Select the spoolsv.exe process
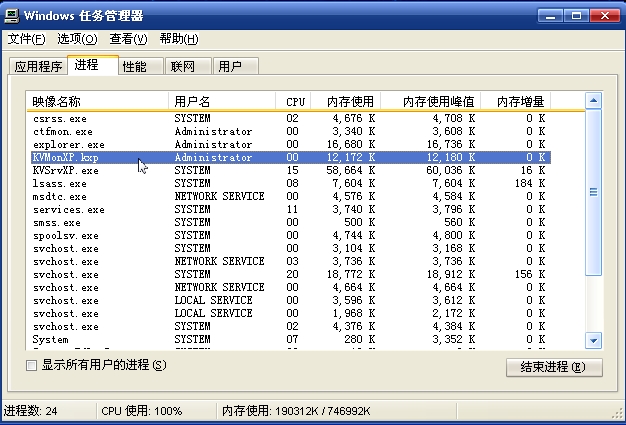Screen dimensions: 626x425 pos(289,235)
